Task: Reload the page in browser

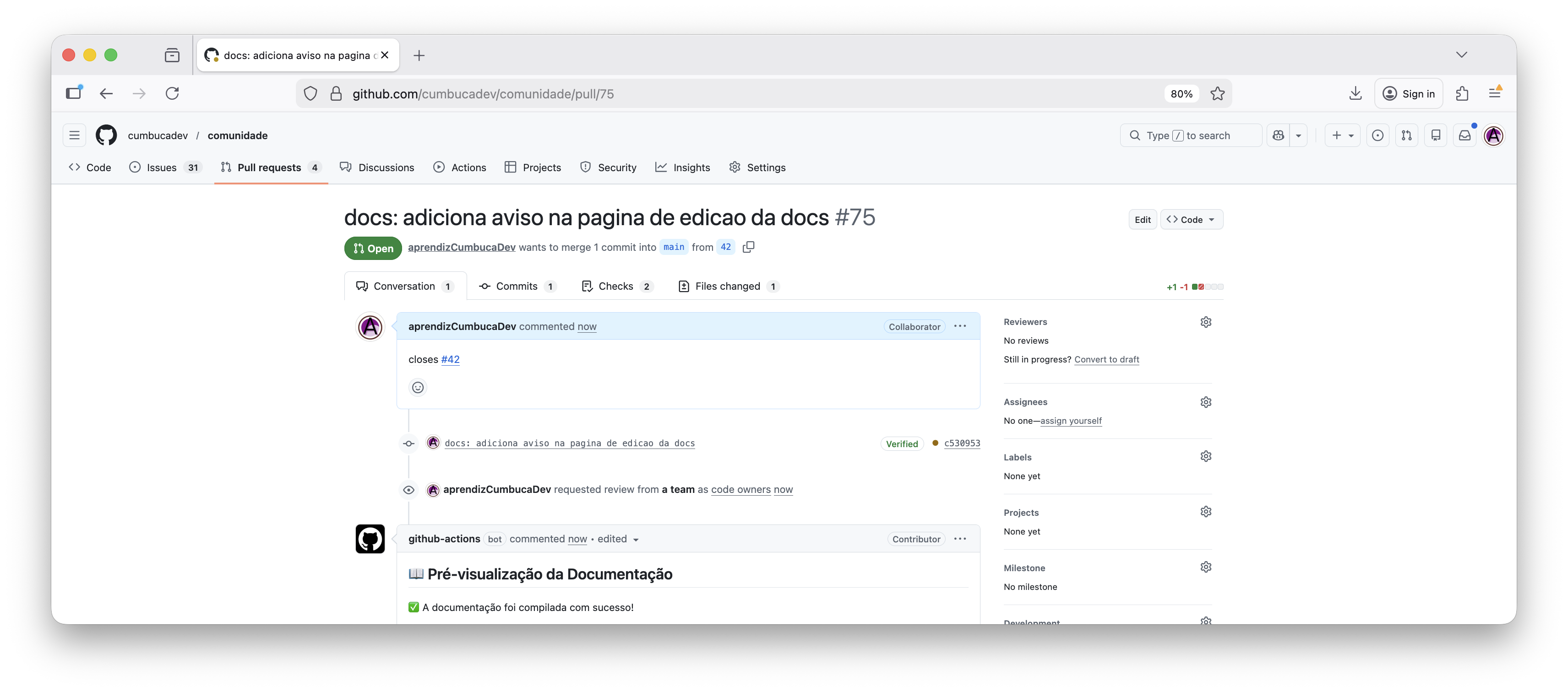Action: (172, 93)
